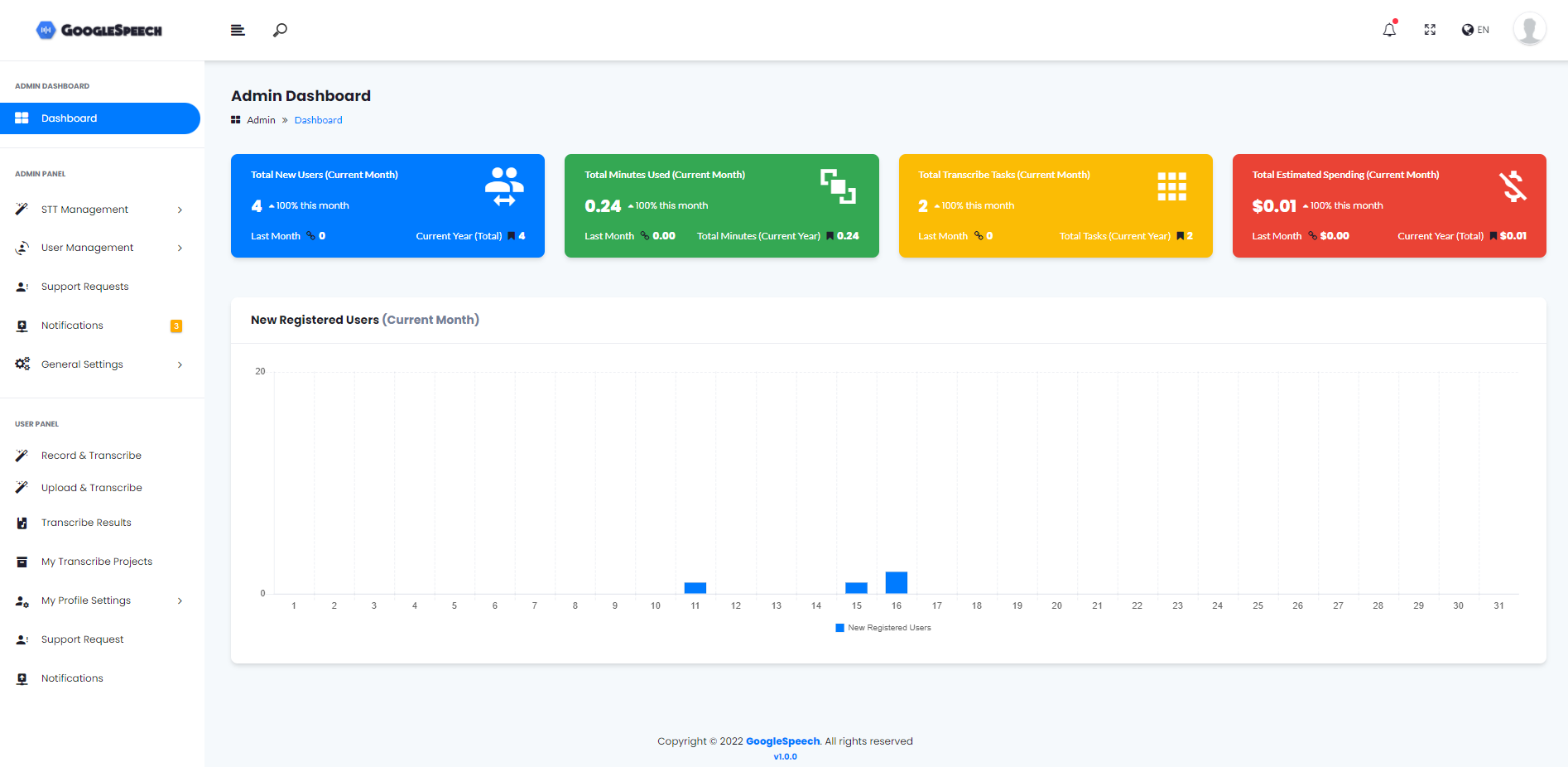Click the Record & Transcribe icon
Image resolution: width=1568 pixels, height=767 pixels.
[22, 455]
